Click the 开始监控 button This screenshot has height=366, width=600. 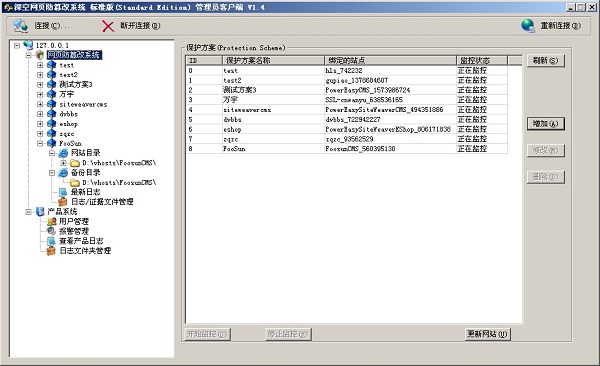[208, 334]
